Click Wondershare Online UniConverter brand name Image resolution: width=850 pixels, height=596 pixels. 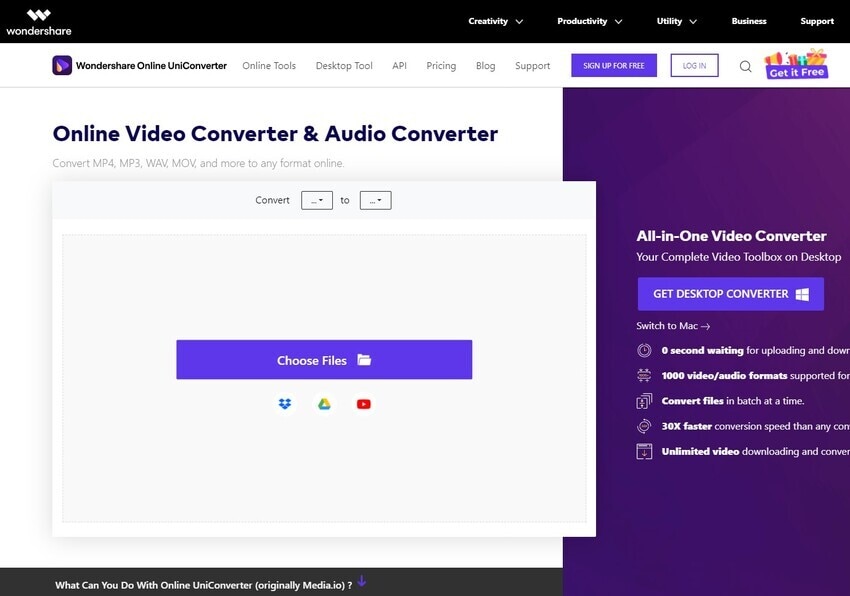coord(151,66)
